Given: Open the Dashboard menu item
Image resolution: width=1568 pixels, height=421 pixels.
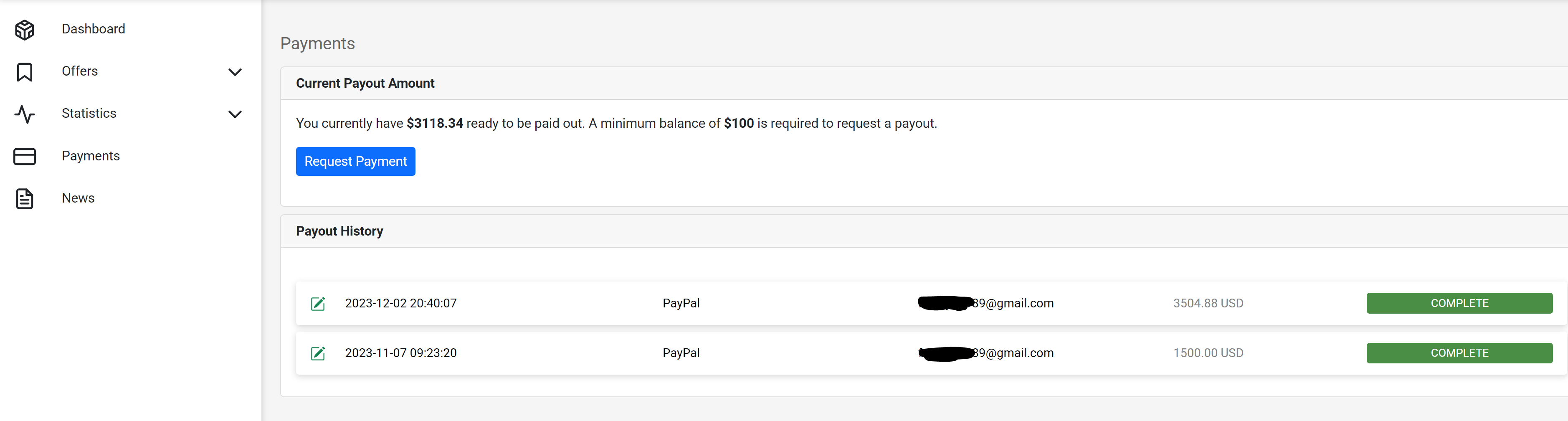Looking at the screenshot, I should pos(93,29).
